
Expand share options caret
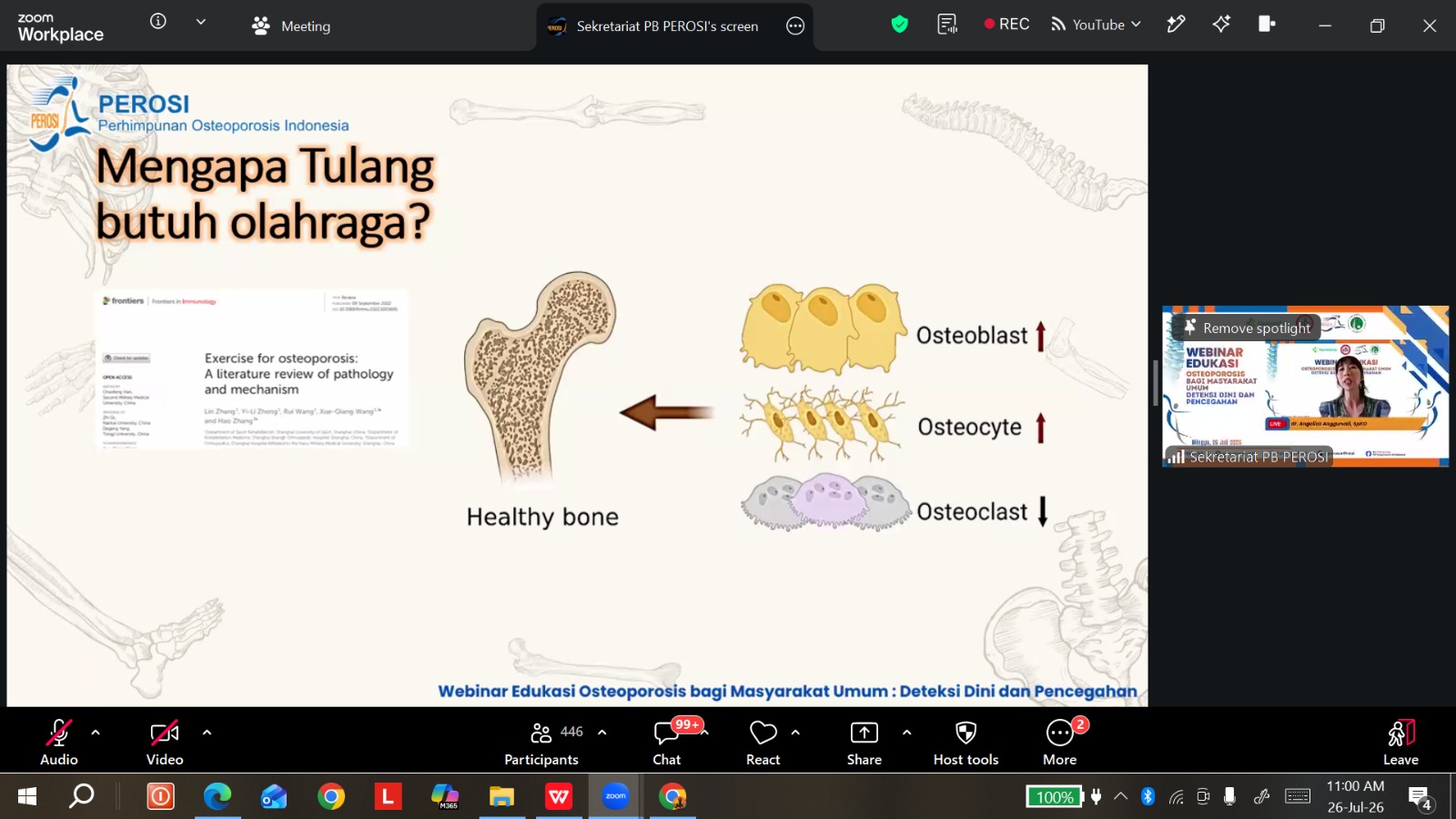pyautogui.click(x=906, y=732)
